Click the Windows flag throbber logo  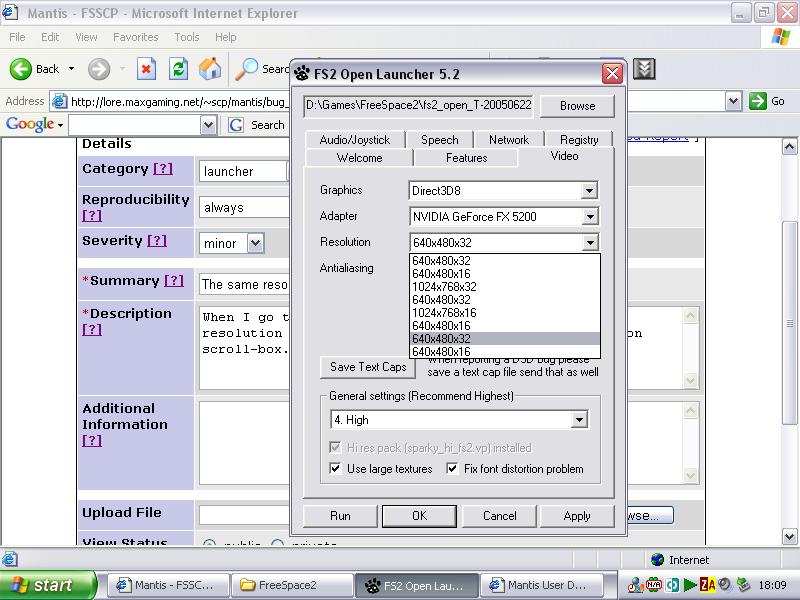[781, 37]
